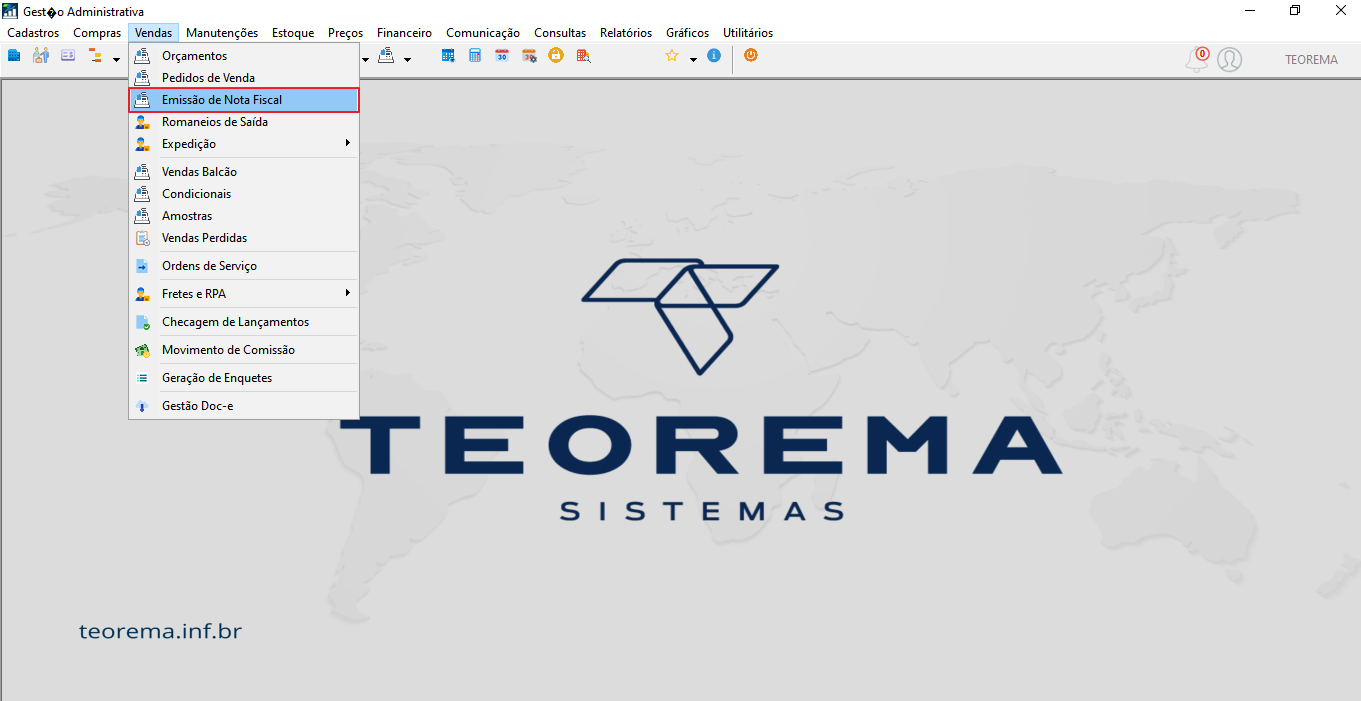This screenshot has width=1361, height=701.
Task: Open the Comunicação menu
Action: (x=483, y=33)
